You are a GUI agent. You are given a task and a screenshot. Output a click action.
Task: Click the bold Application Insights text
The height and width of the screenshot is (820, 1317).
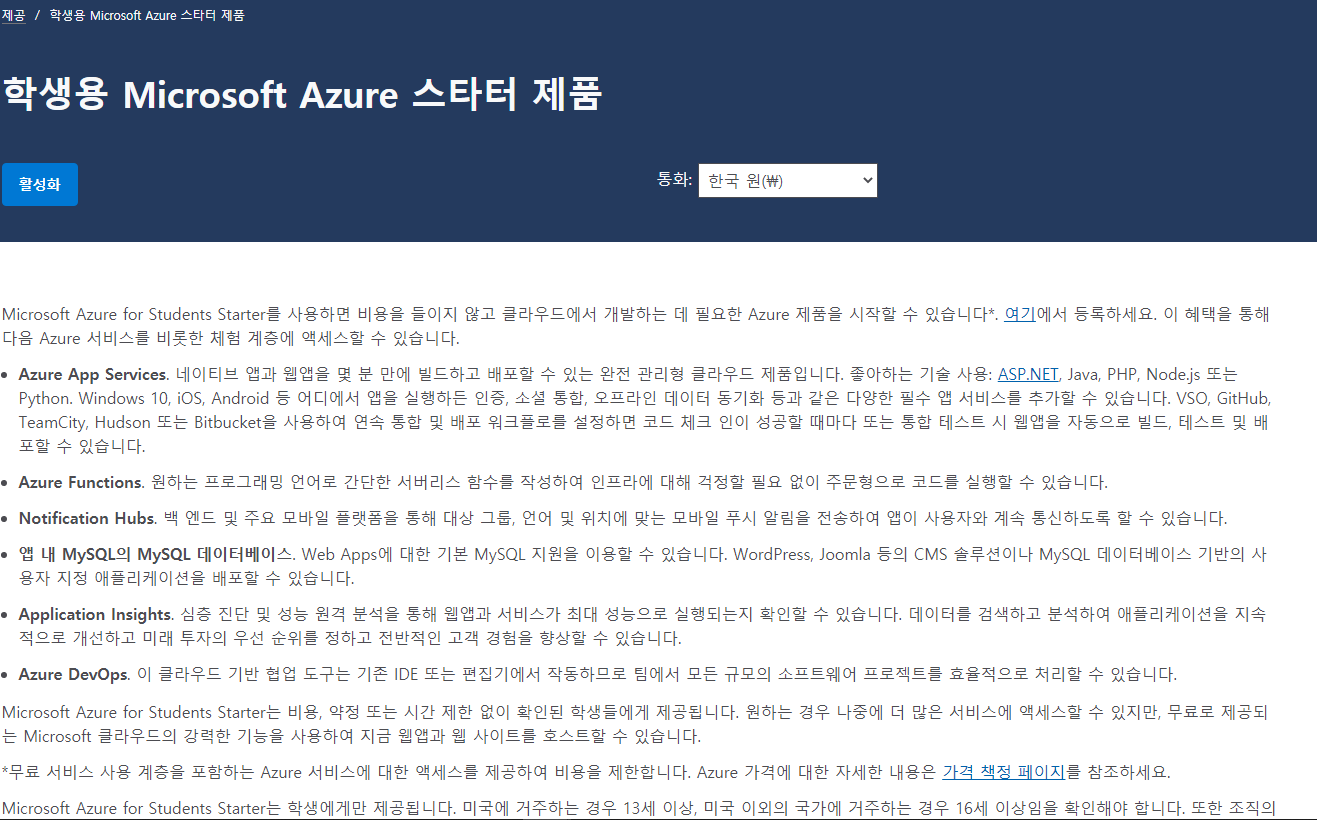pyautogui.click(x=96, y=614)
